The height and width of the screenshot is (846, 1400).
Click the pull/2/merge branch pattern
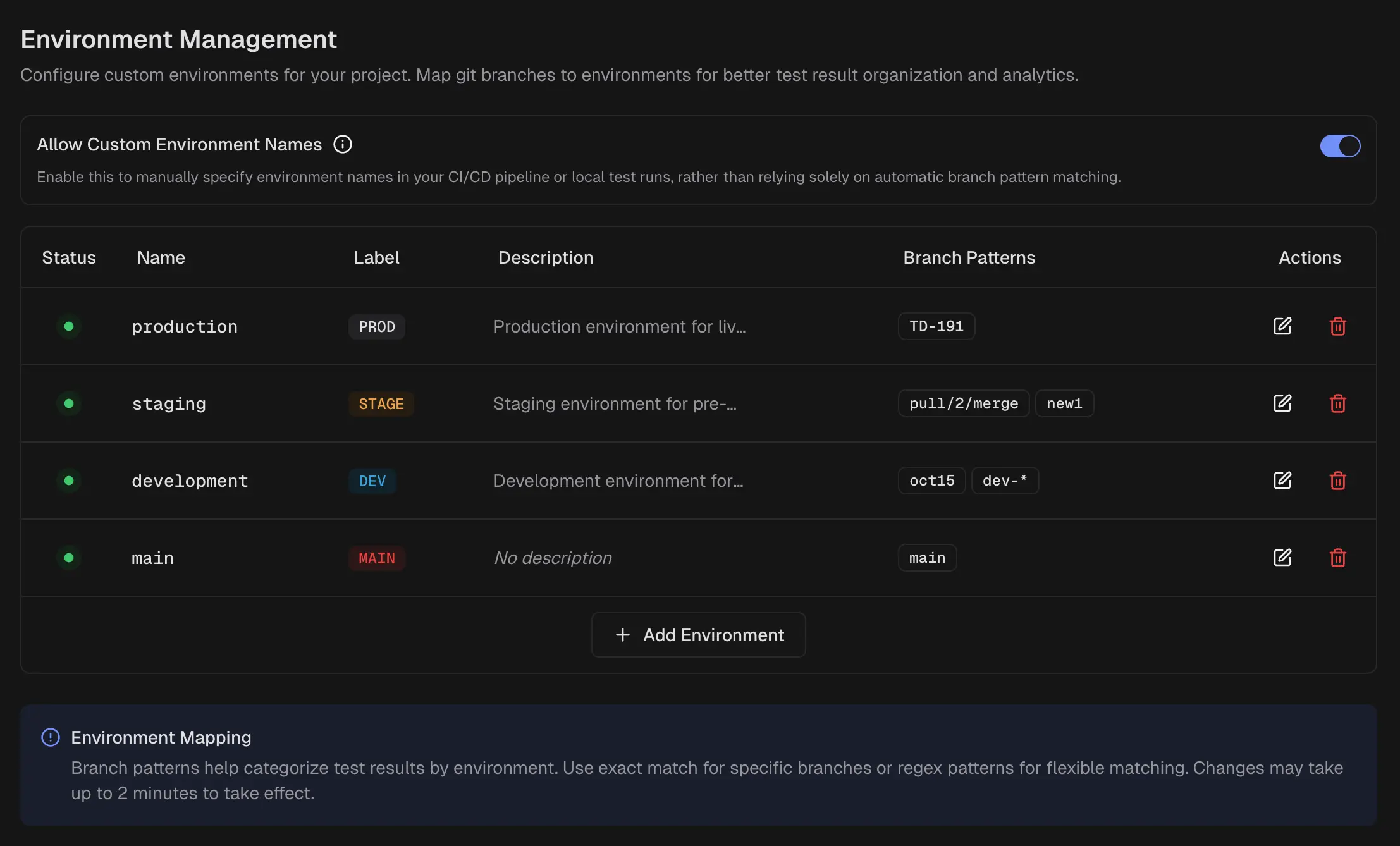coord(963,403)
